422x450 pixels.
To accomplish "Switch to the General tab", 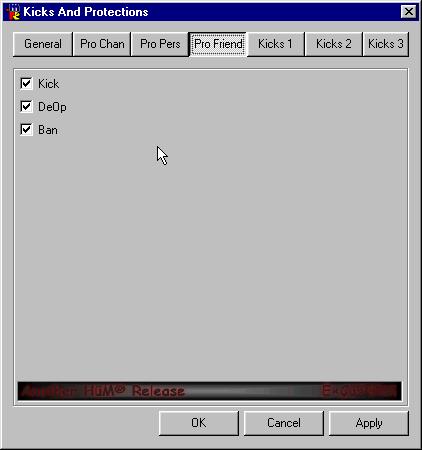I will pos(43,44).
